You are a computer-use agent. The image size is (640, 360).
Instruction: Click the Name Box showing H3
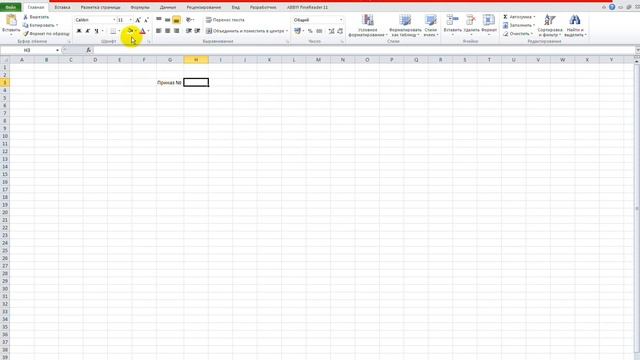tap(27, 50)
